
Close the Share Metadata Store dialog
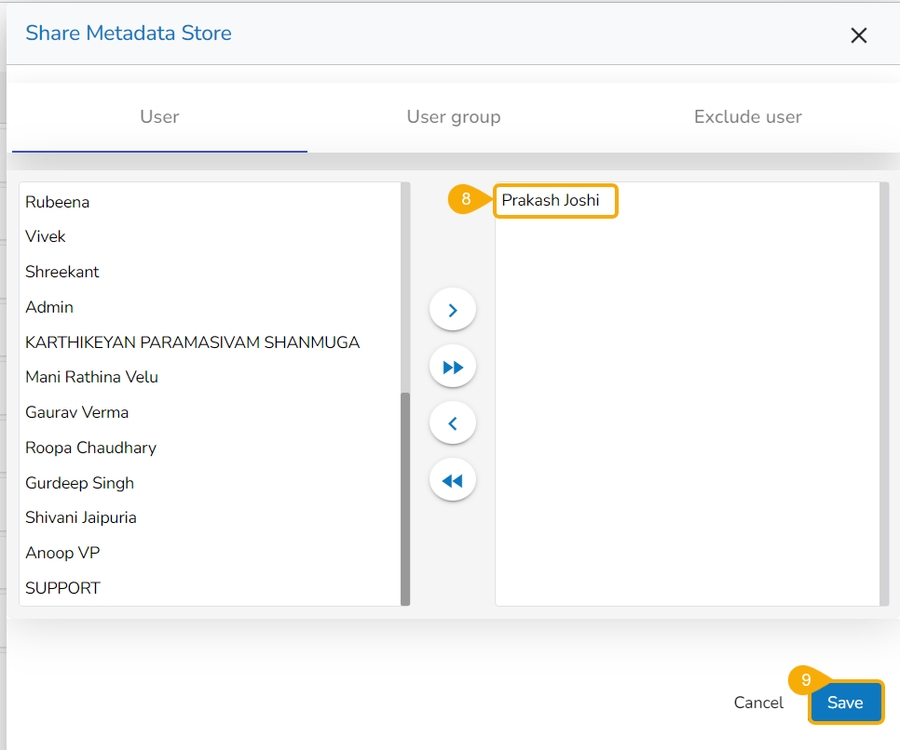(858, 36)
